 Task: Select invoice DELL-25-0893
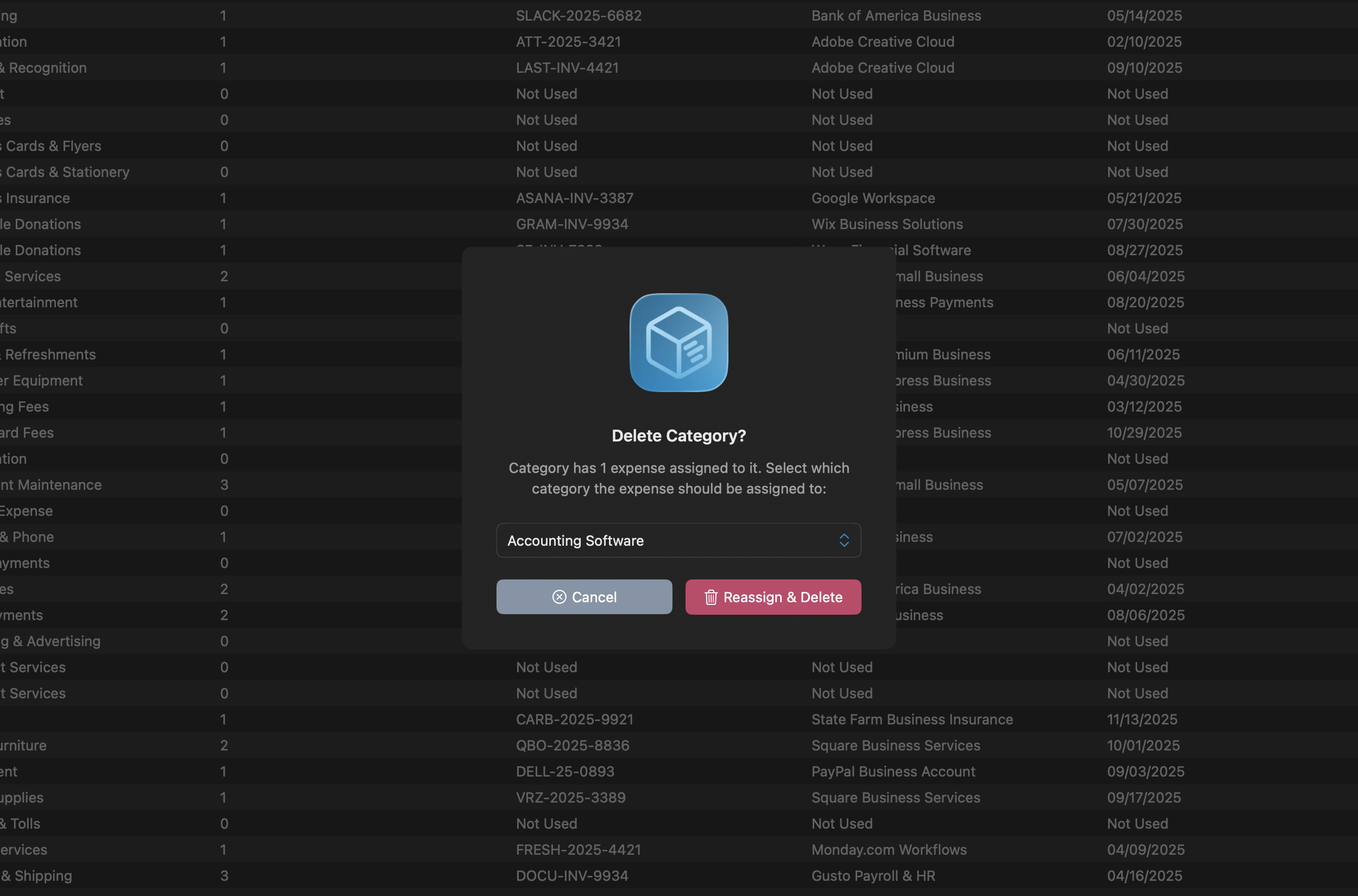[x=565, y=772]
